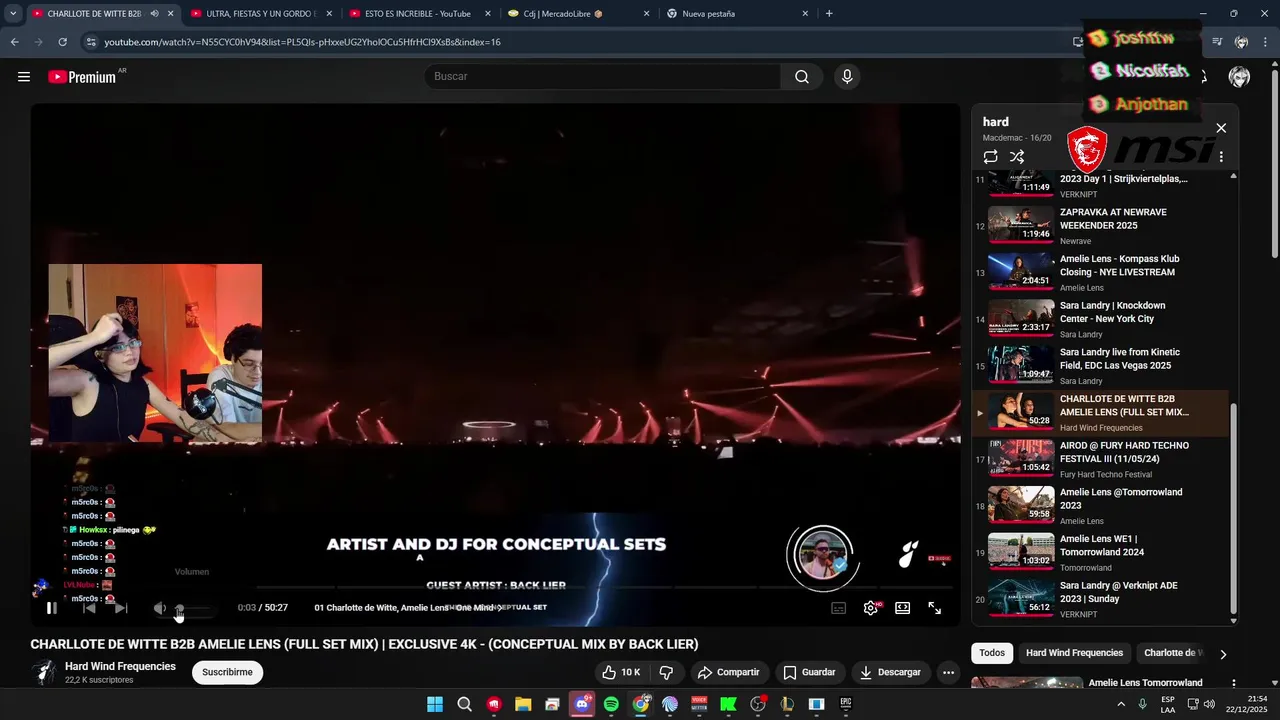Select 'Hard Wind Frequencies' filter chip
1280x720 pixels.
(x=1074, y=653)
